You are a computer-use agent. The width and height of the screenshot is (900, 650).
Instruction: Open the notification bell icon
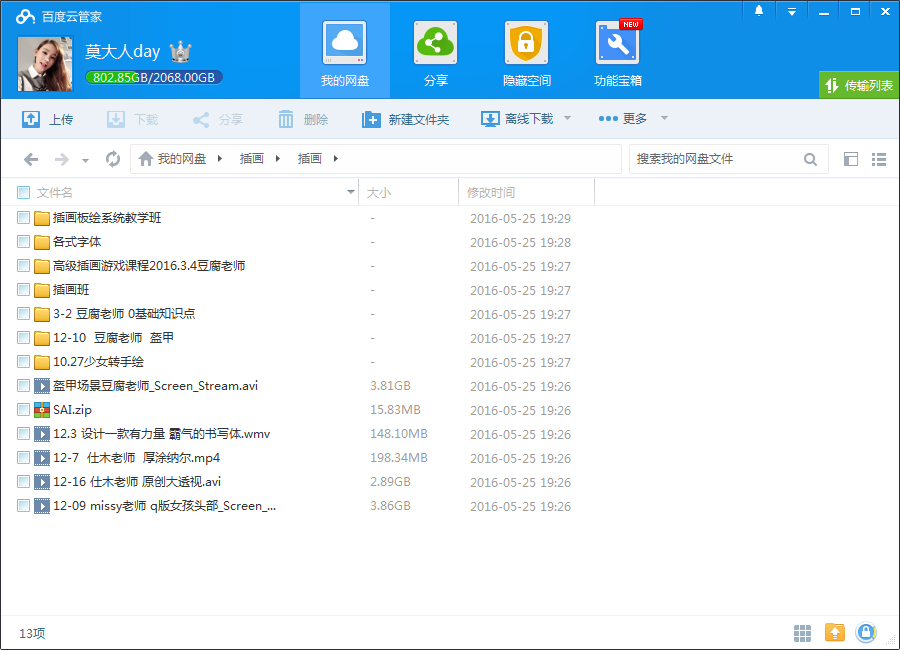point(759,11)
